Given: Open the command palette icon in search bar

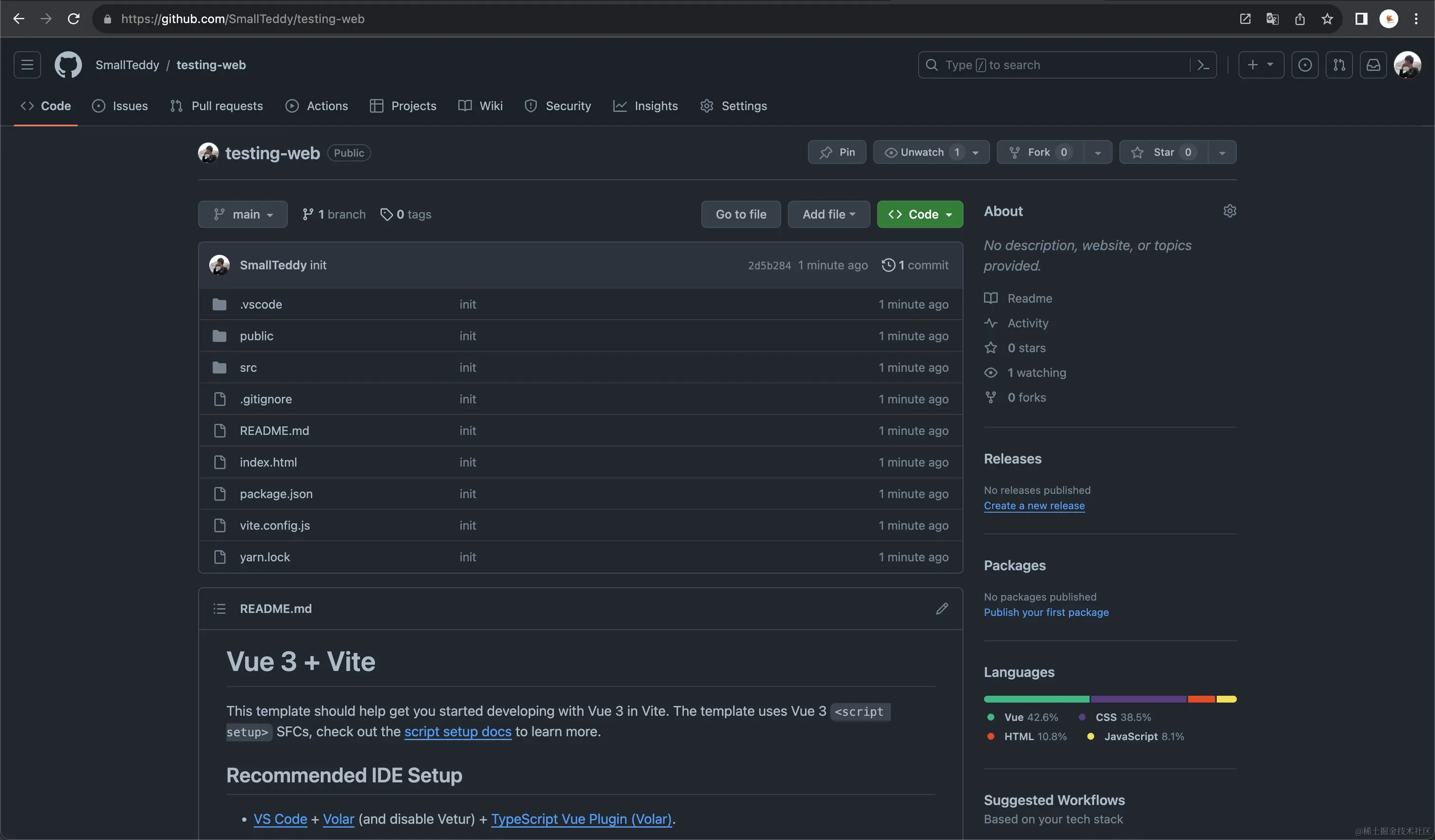Looking at the screenshot, I should (1203, 65).
